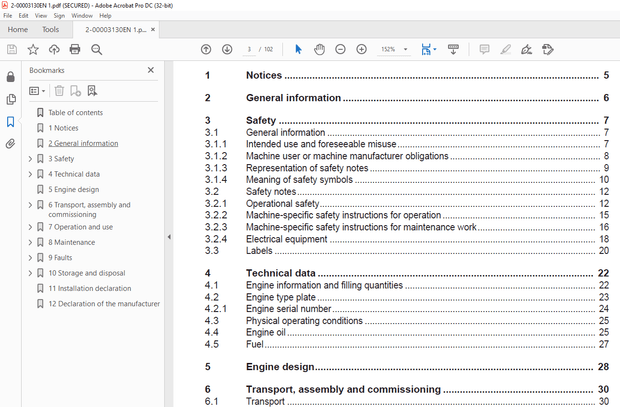
Task: Click the page number input field
Action: (249, 49)
